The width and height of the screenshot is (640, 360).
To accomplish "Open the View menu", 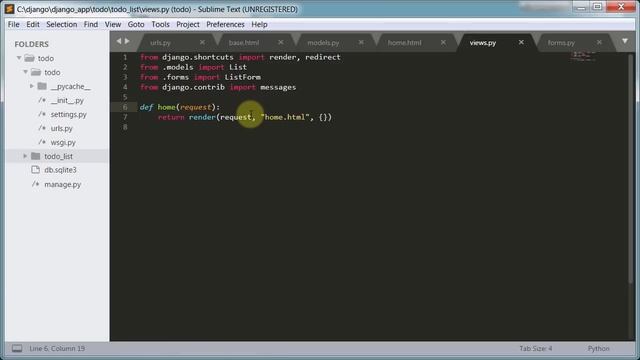I will tap(113, 24).
